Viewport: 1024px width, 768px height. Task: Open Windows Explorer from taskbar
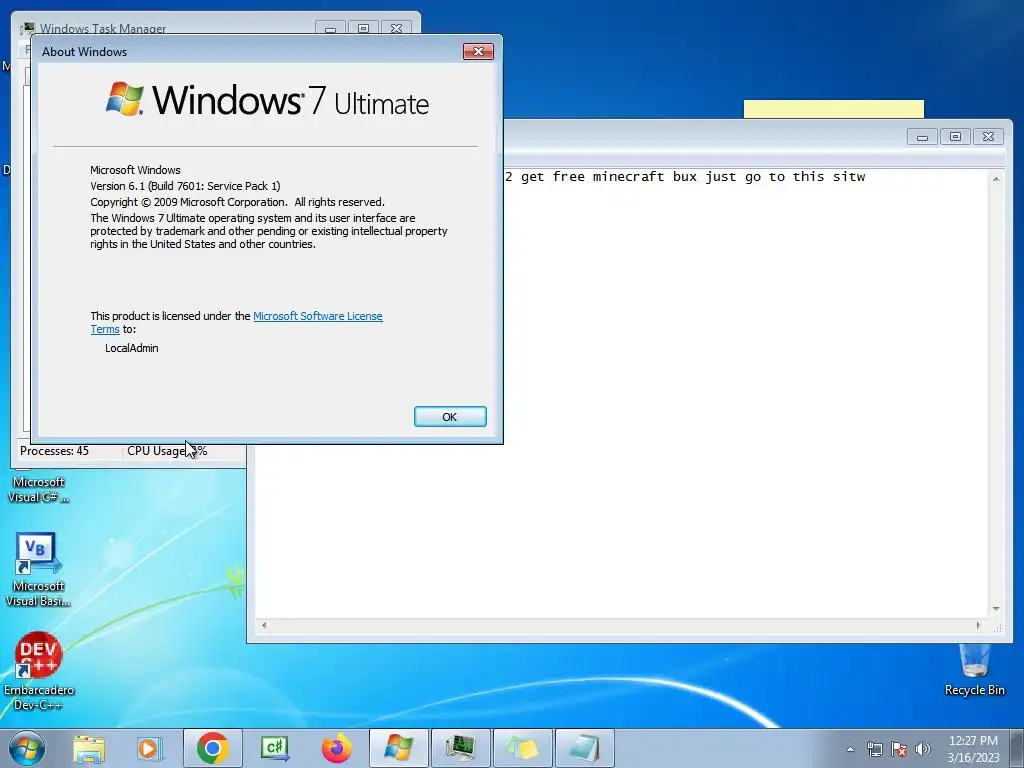(x=89, y=748)
